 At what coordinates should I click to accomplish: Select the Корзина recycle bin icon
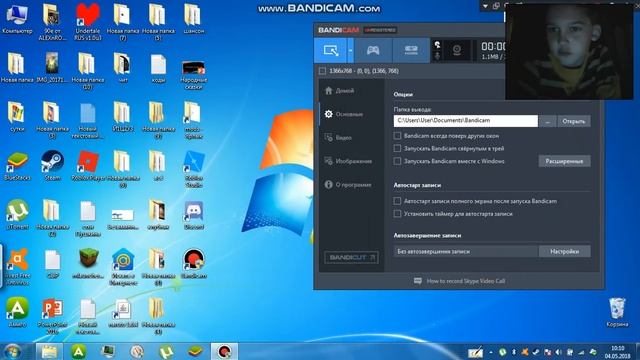[617, 313]
